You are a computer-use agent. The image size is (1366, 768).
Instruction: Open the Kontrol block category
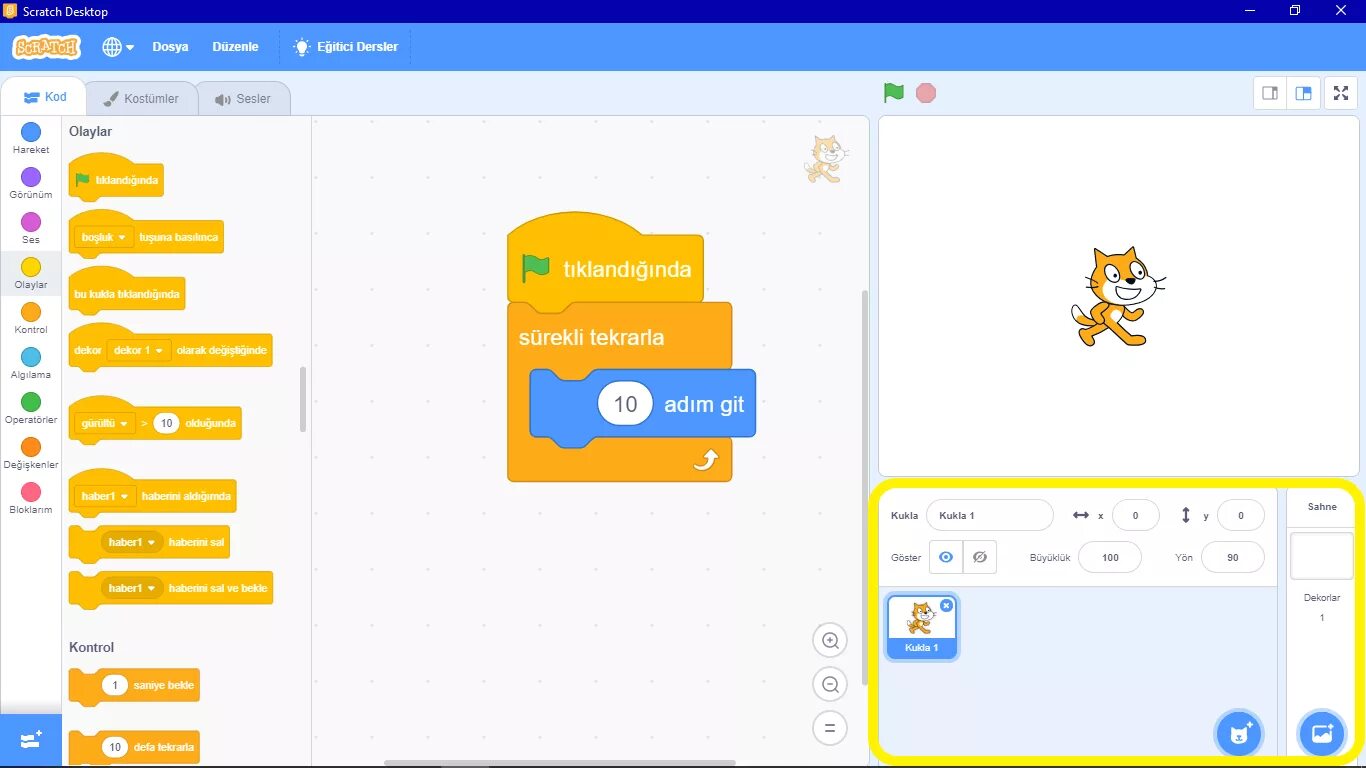31,318
